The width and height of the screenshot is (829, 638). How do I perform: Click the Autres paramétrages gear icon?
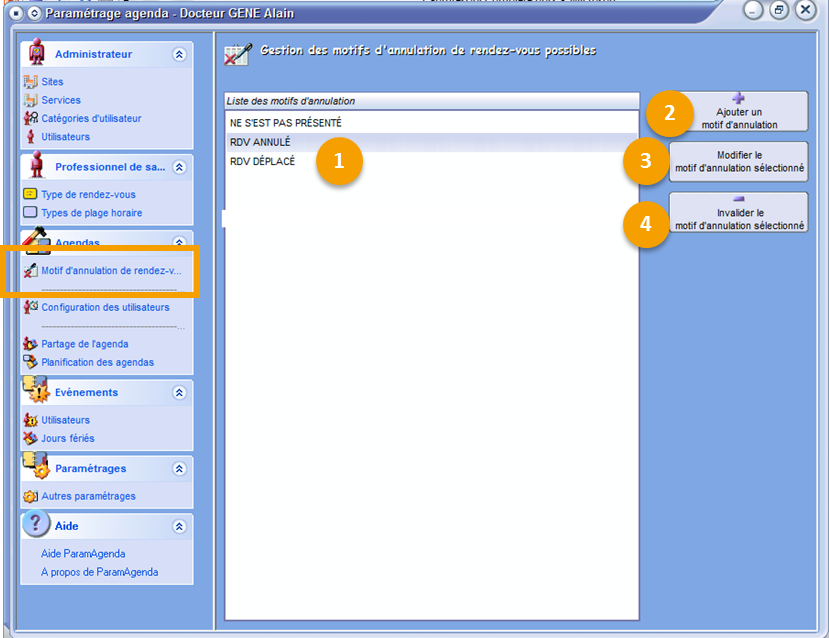[x=30, y=496]
